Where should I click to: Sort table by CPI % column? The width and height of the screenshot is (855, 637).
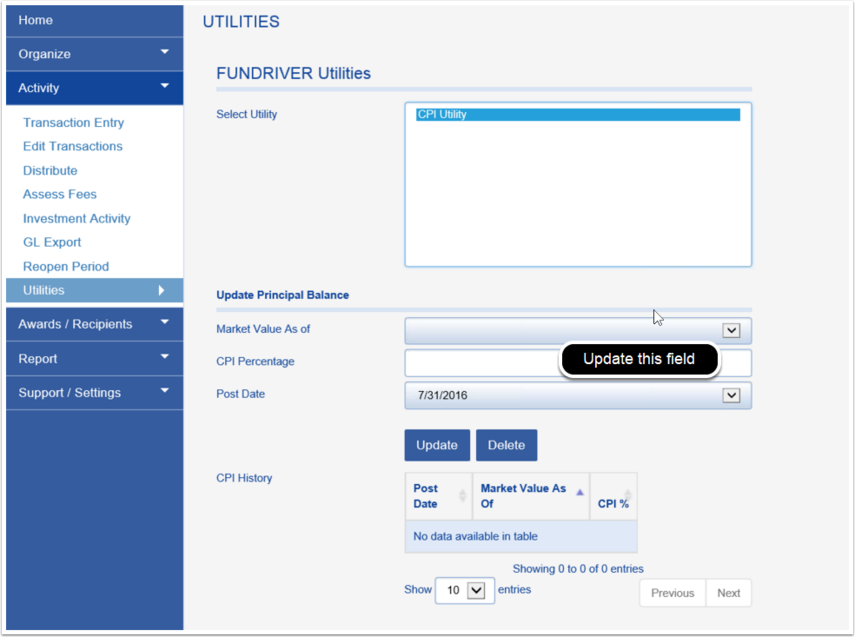pyautogui.click(x=613, y=496)
